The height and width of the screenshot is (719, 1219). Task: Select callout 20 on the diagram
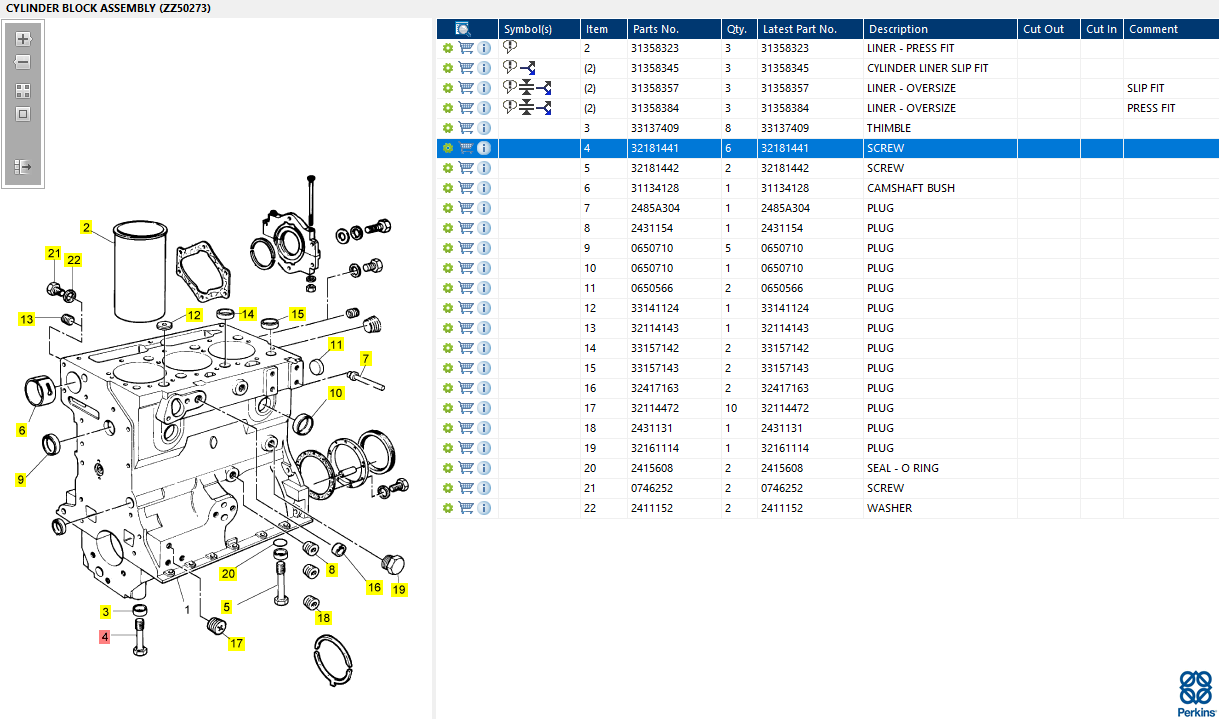coord(228,574)
